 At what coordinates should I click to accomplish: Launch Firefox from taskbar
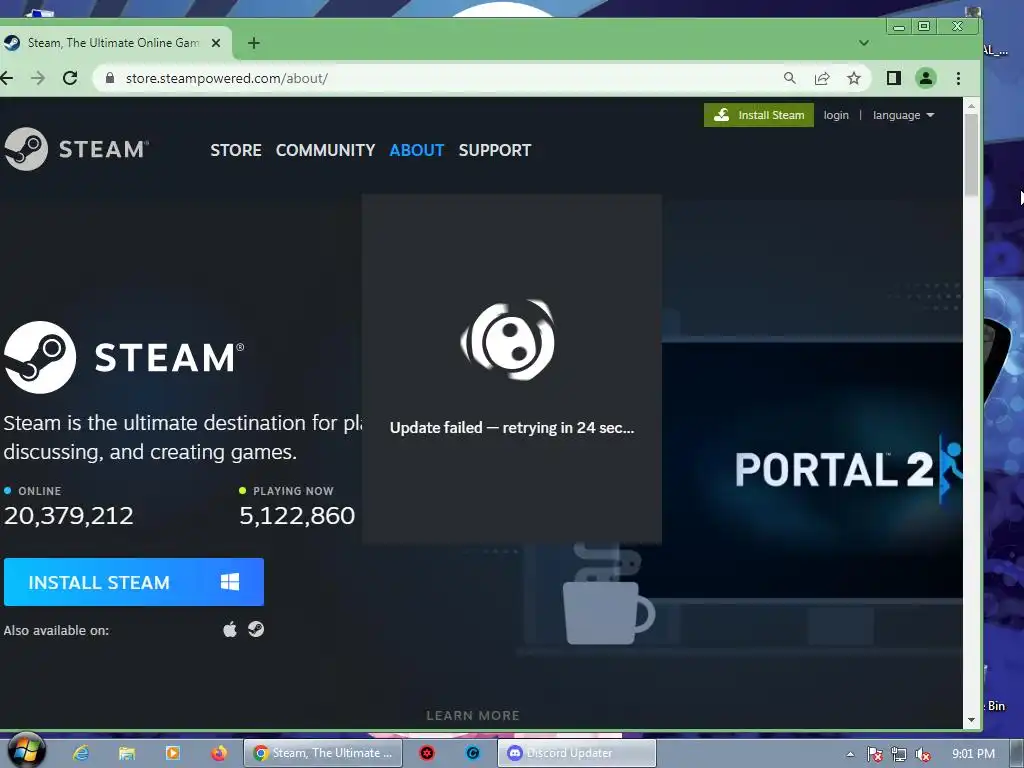click(x=219, y=753)
